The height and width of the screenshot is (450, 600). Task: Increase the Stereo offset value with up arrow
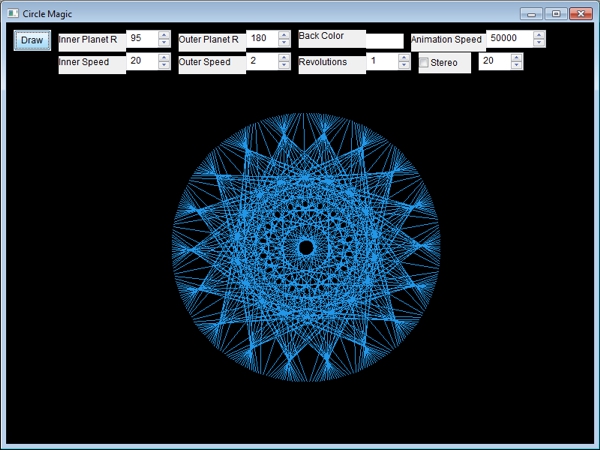pyautogui.click(x=516, y=57)
